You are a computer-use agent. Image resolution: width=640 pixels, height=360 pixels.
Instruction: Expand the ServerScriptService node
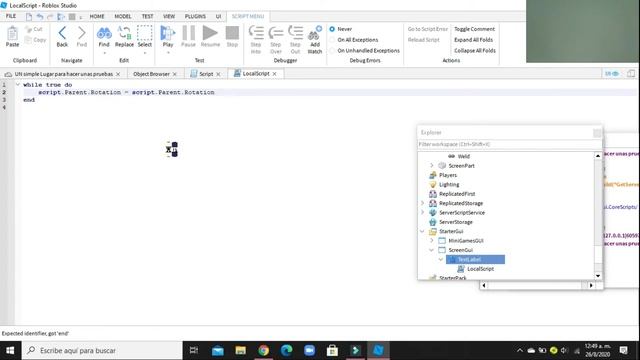click(x=422, y=213)
